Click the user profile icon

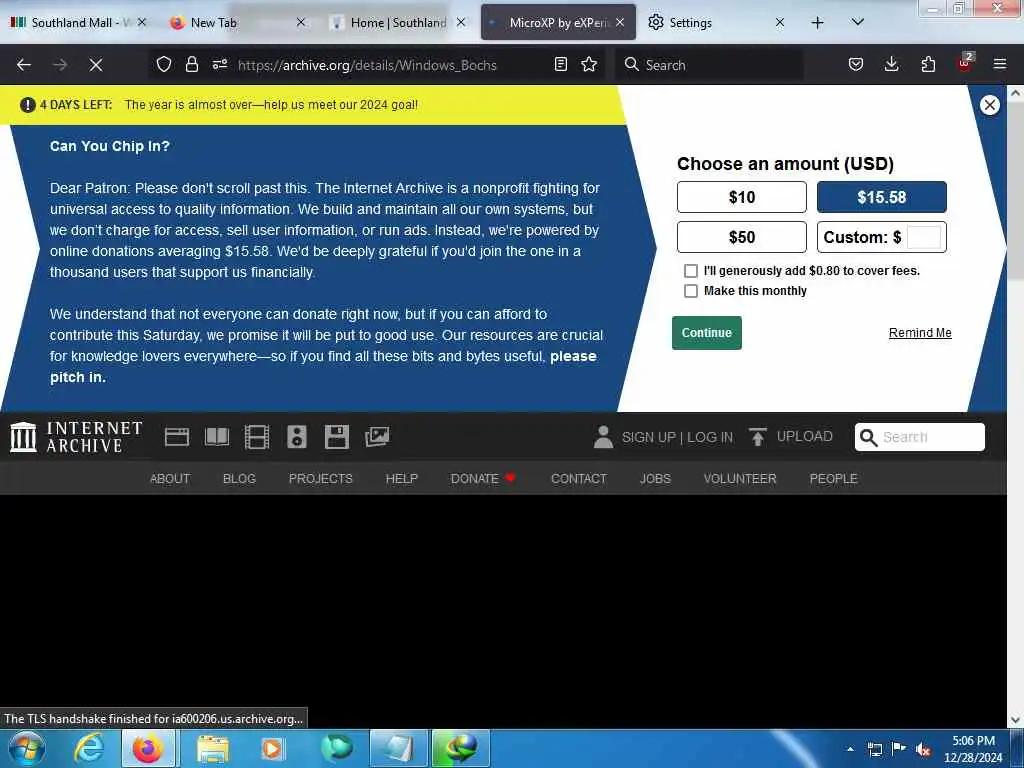(603, 437)
